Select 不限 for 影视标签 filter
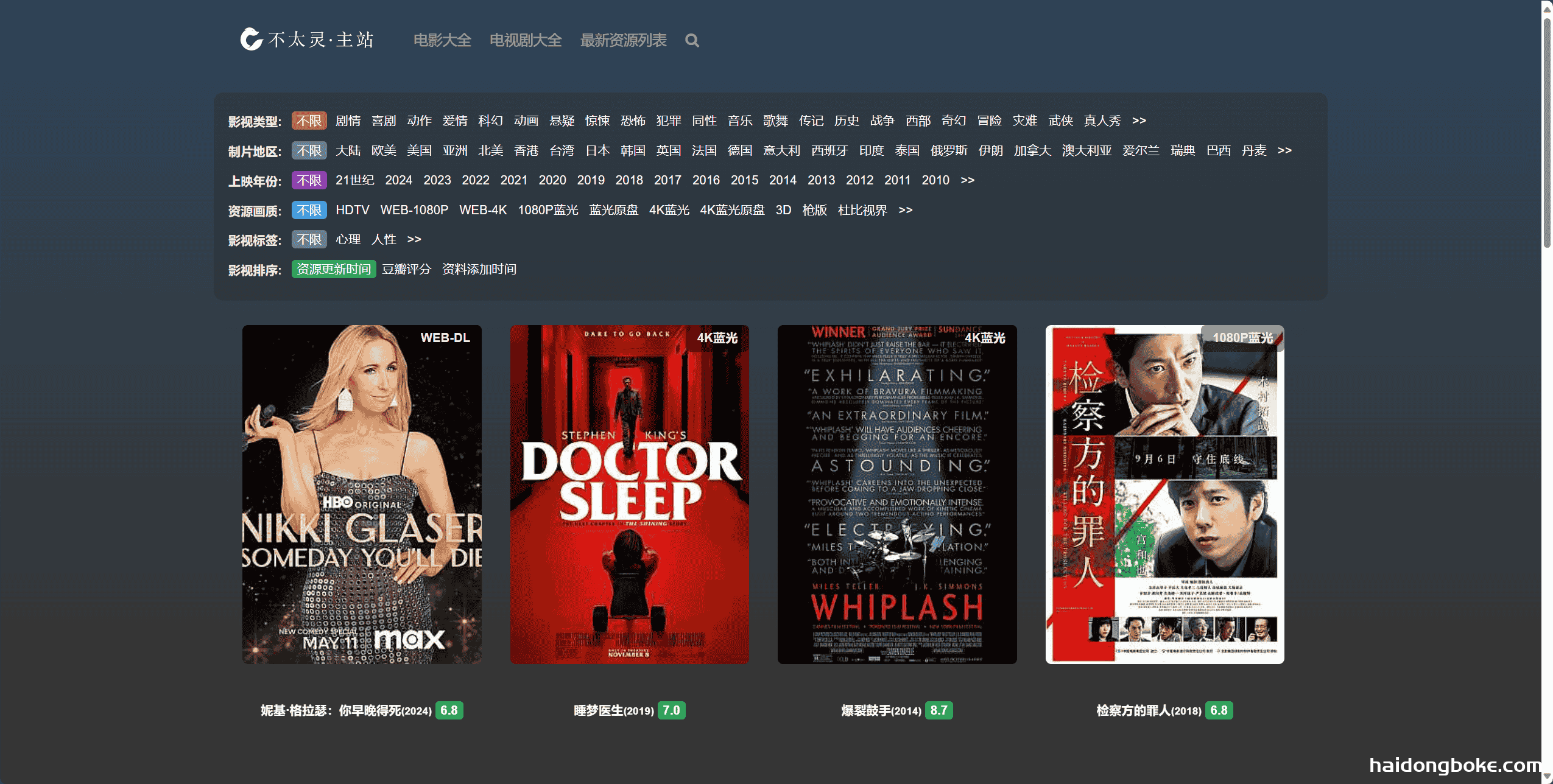 click(x=309, y=239)
